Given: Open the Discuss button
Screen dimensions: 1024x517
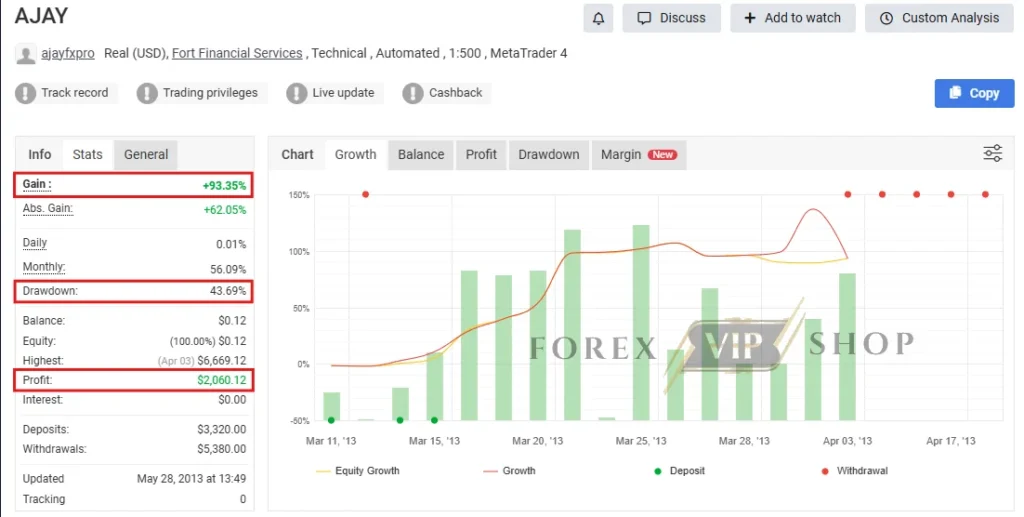Looking at the screenshot, I should (671, 18).
